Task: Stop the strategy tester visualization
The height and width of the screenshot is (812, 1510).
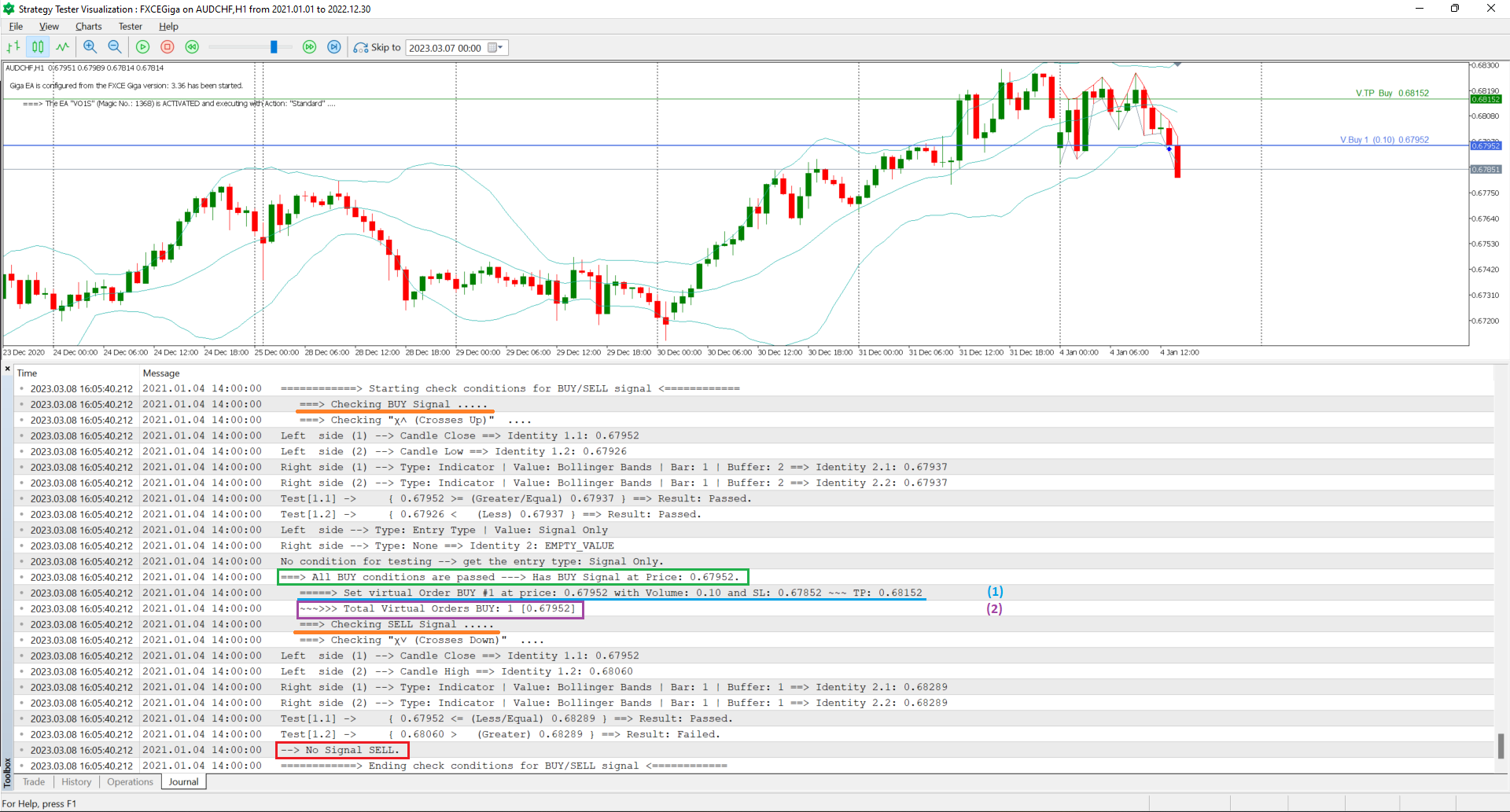Action: [x=167, y=47]
